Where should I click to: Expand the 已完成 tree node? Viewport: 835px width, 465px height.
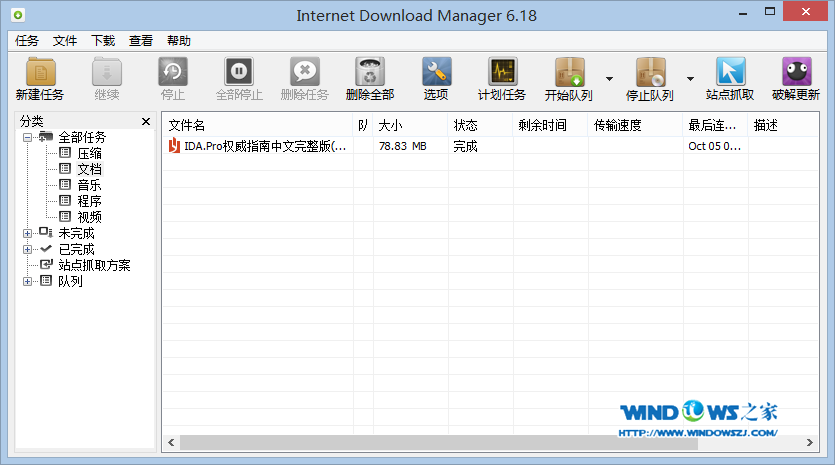tap(27, 249)
